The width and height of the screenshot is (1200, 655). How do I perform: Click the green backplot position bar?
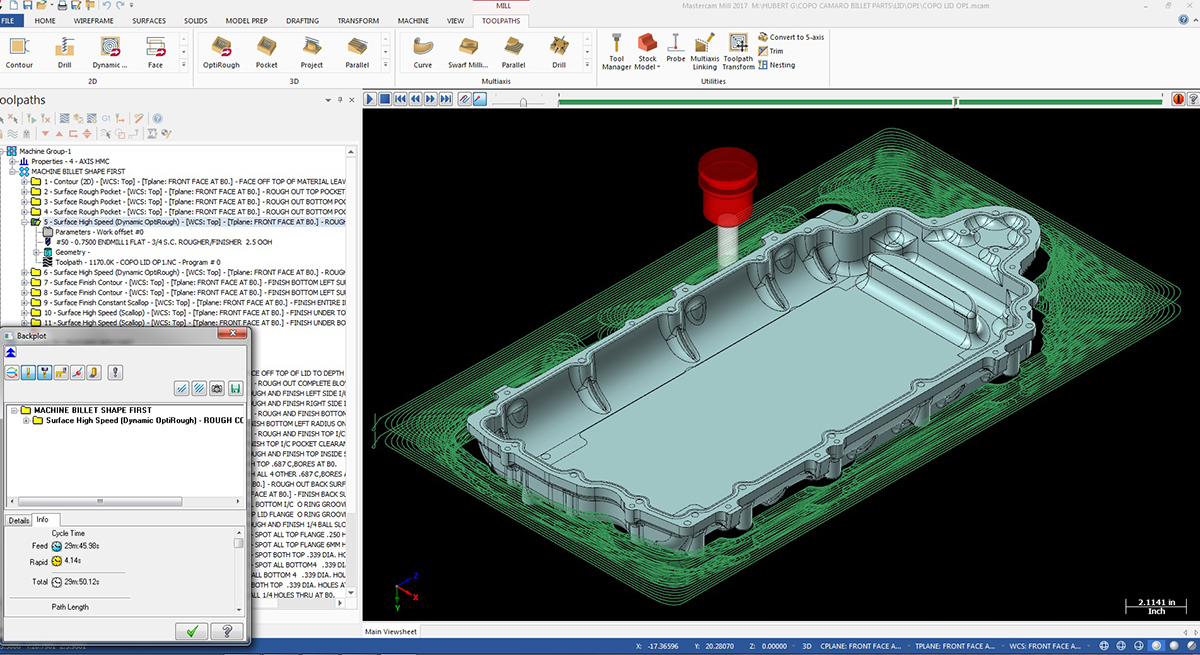tap(860, 101)
